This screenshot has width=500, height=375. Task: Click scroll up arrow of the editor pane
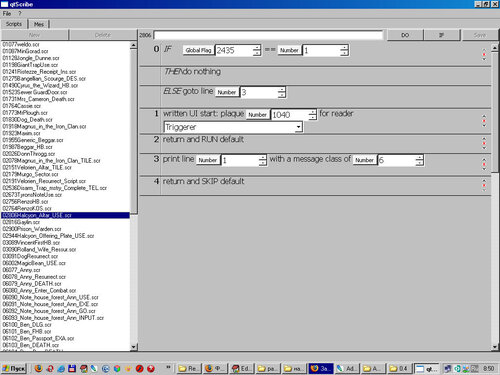(495, 48)
